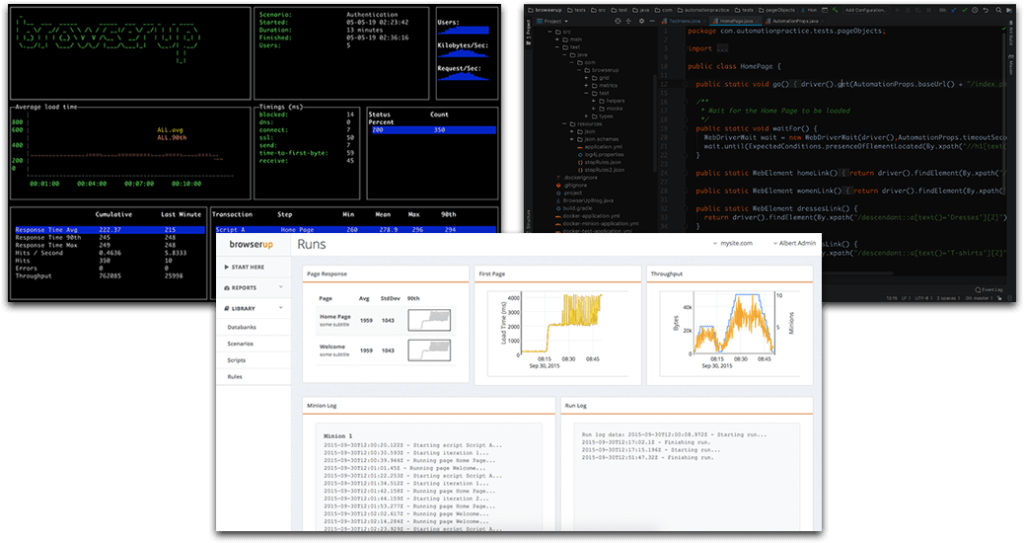Click the Library book icon in the sidebar

pos(227,308)
